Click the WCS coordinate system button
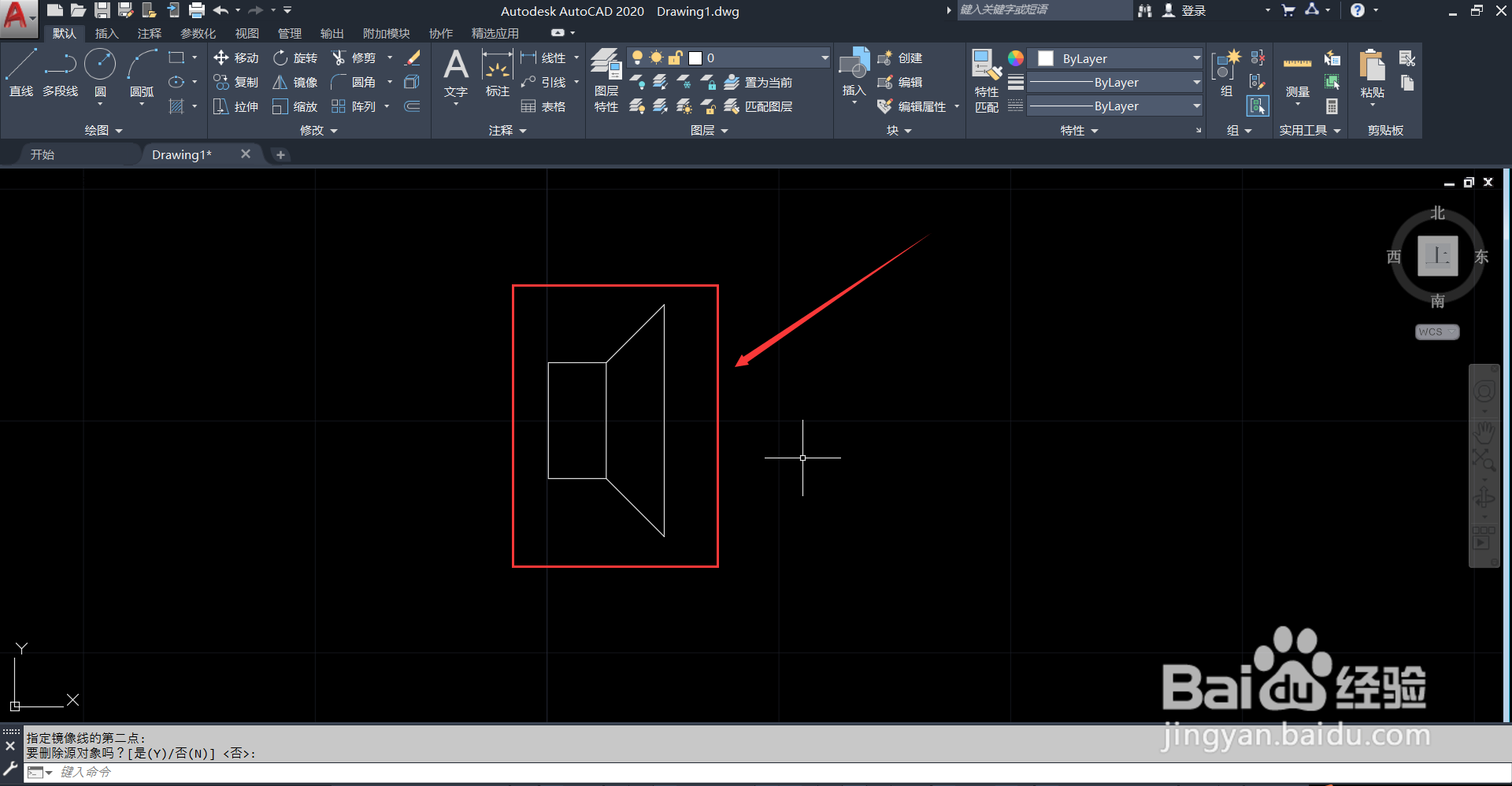1512x786 pixels. [x=1435, y=332]
